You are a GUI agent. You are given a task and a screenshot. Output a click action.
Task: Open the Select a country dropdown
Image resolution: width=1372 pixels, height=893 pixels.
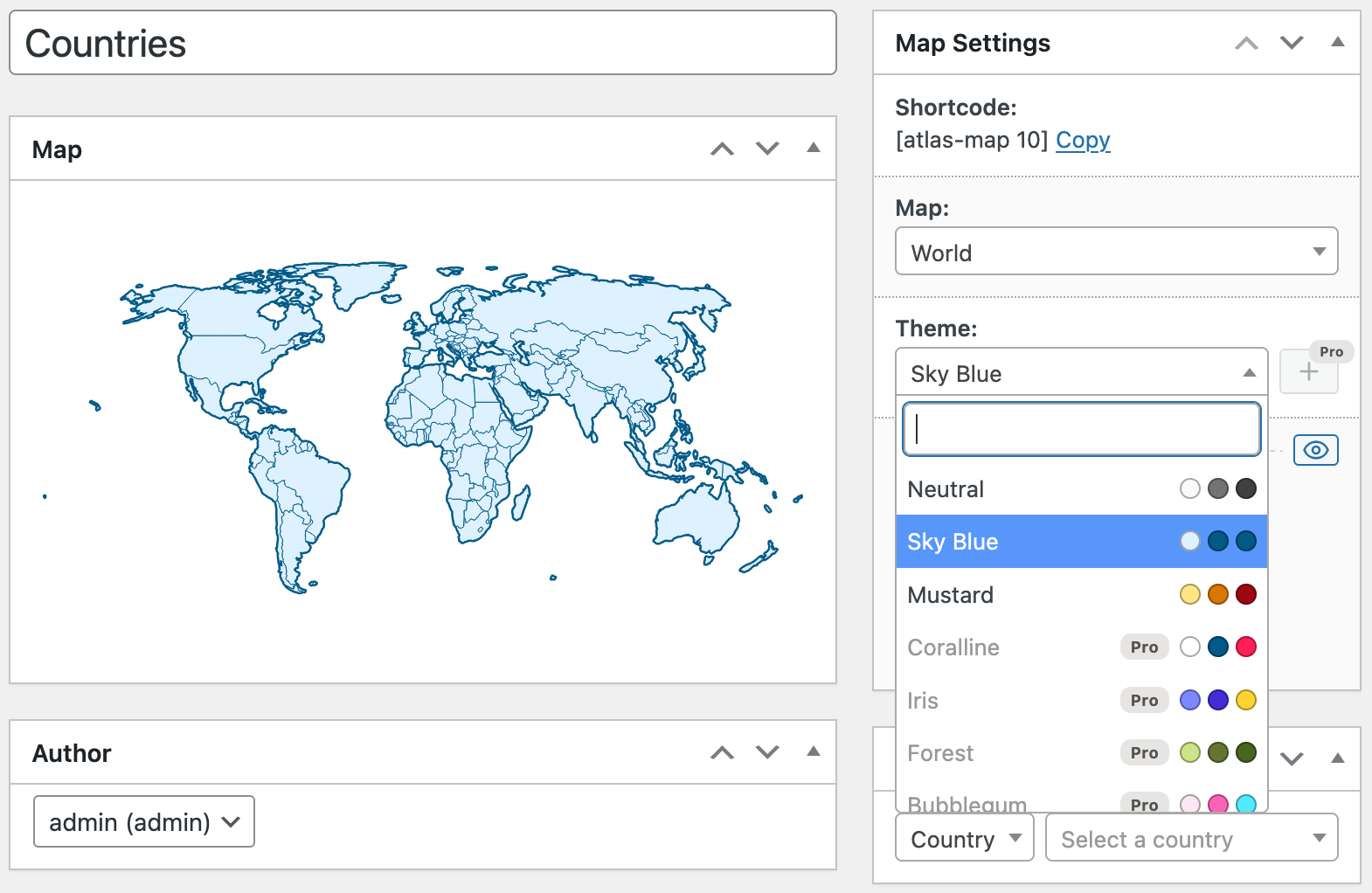pyautogui.click(x=1191, y=838)
